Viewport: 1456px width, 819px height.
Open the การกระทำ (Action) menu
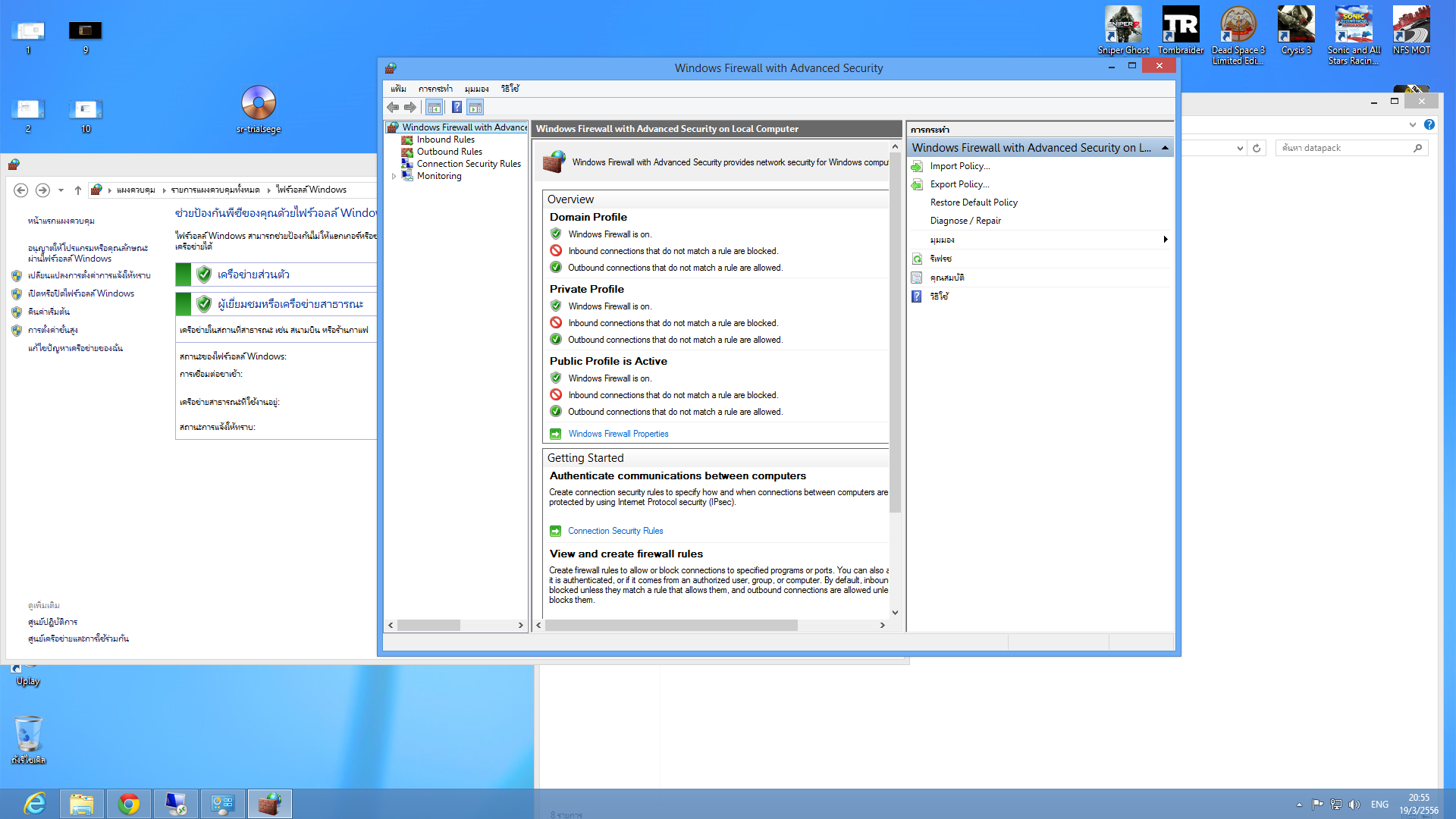click(x=435, y=89)
